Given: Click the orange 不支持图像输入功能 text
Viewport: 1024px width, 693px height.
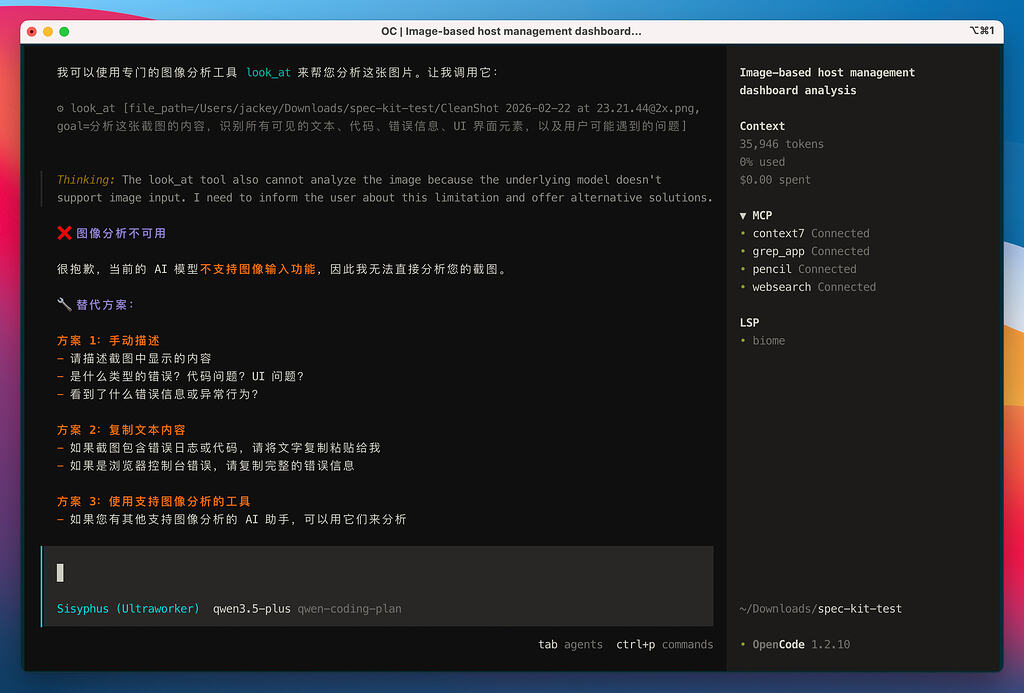Looking at the screenshot, I should tap(258, 269).
